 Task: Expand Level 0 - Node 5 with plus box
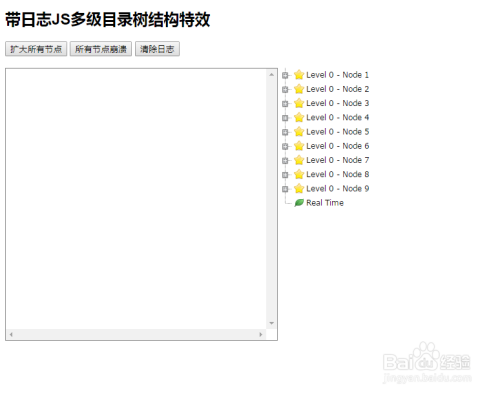point(285,132)
